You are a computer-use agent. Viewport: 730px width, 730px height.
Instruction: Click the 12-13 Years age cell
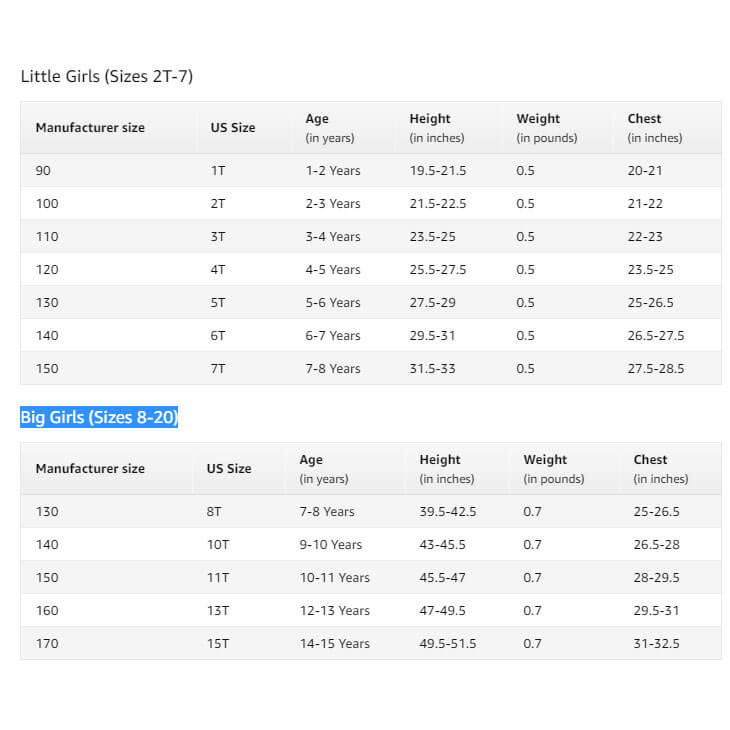tap(335, 611)
